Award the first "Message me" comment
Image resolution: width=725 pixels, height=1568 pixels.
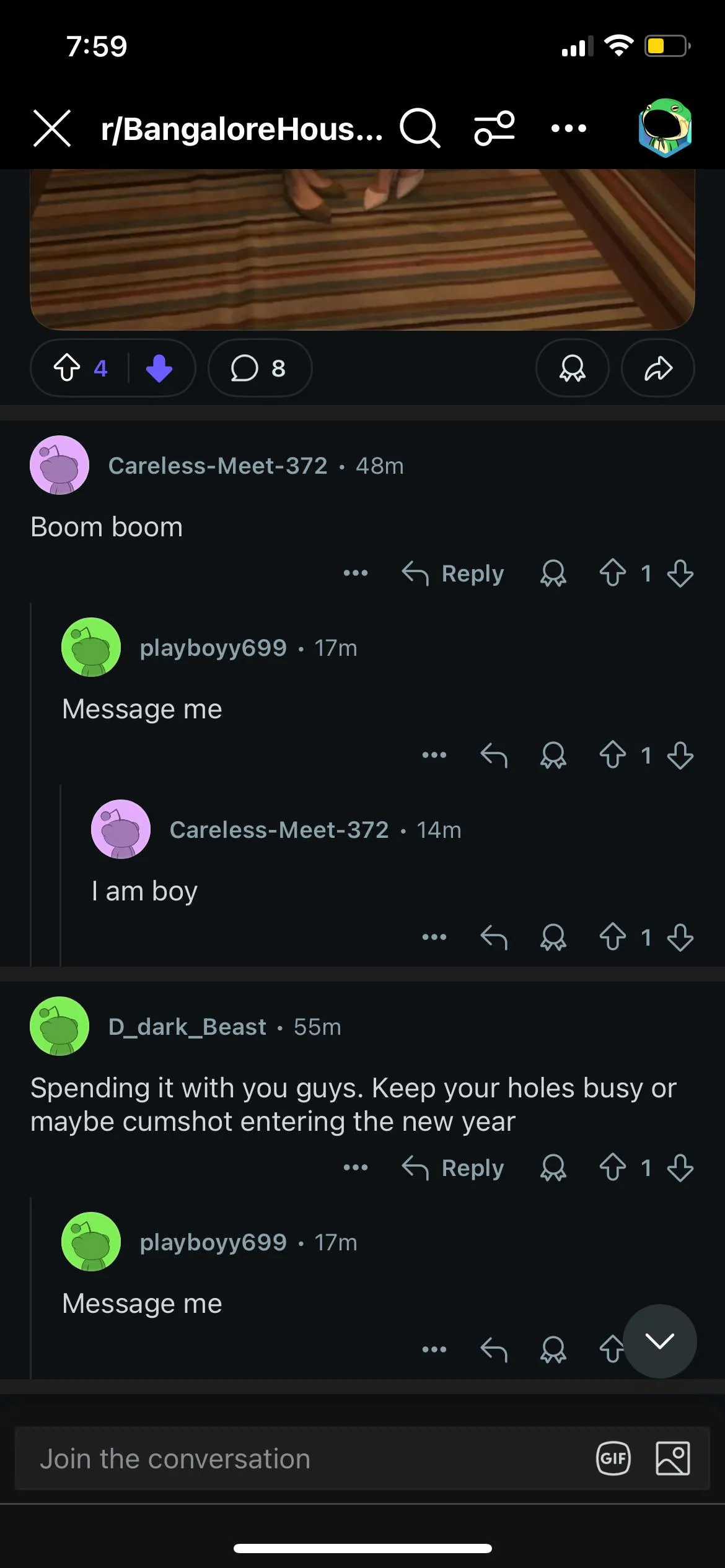(553, 756)
